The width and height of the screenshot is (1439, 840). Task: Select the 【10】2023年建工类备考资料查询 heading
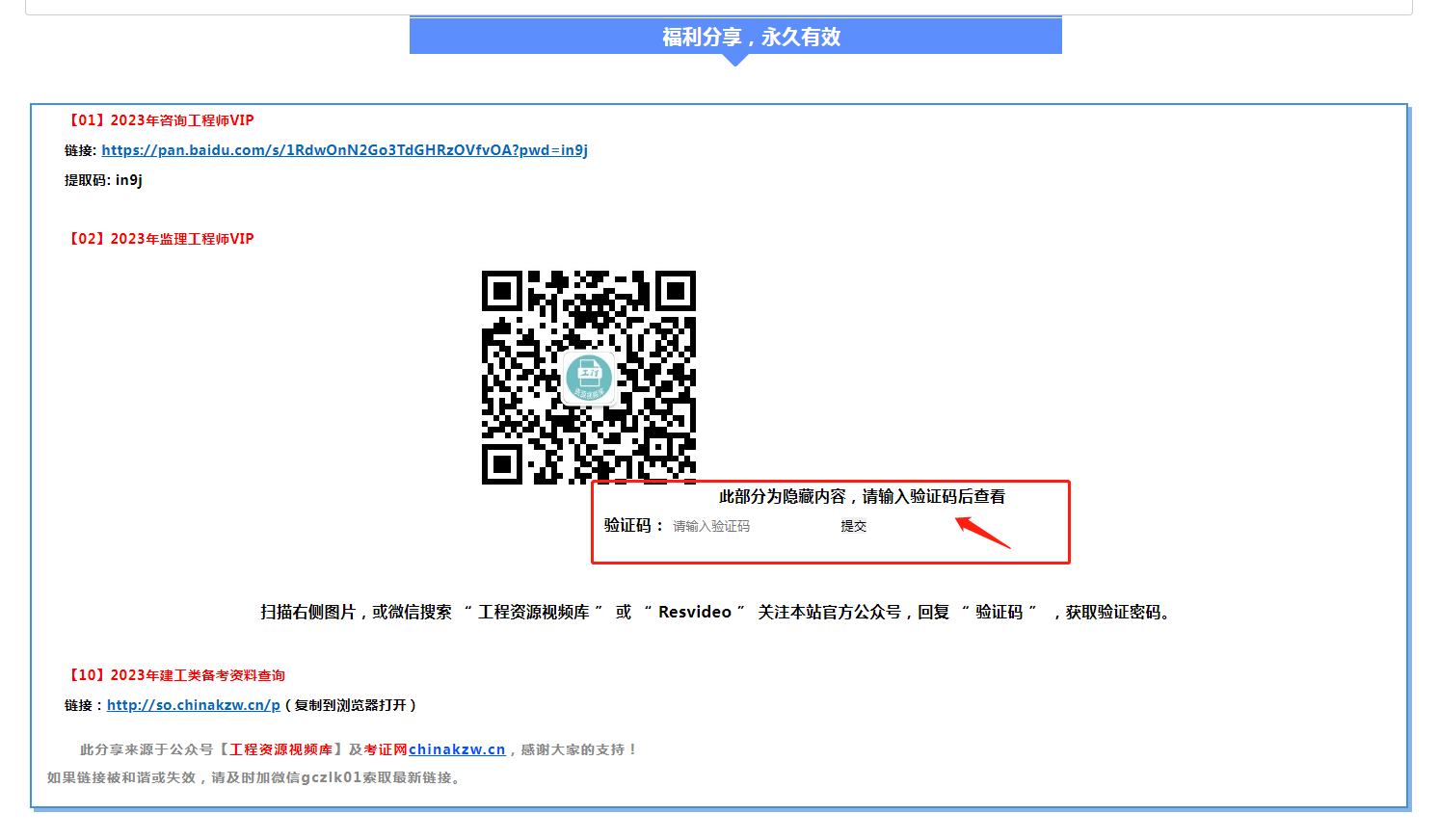point(174,675)
